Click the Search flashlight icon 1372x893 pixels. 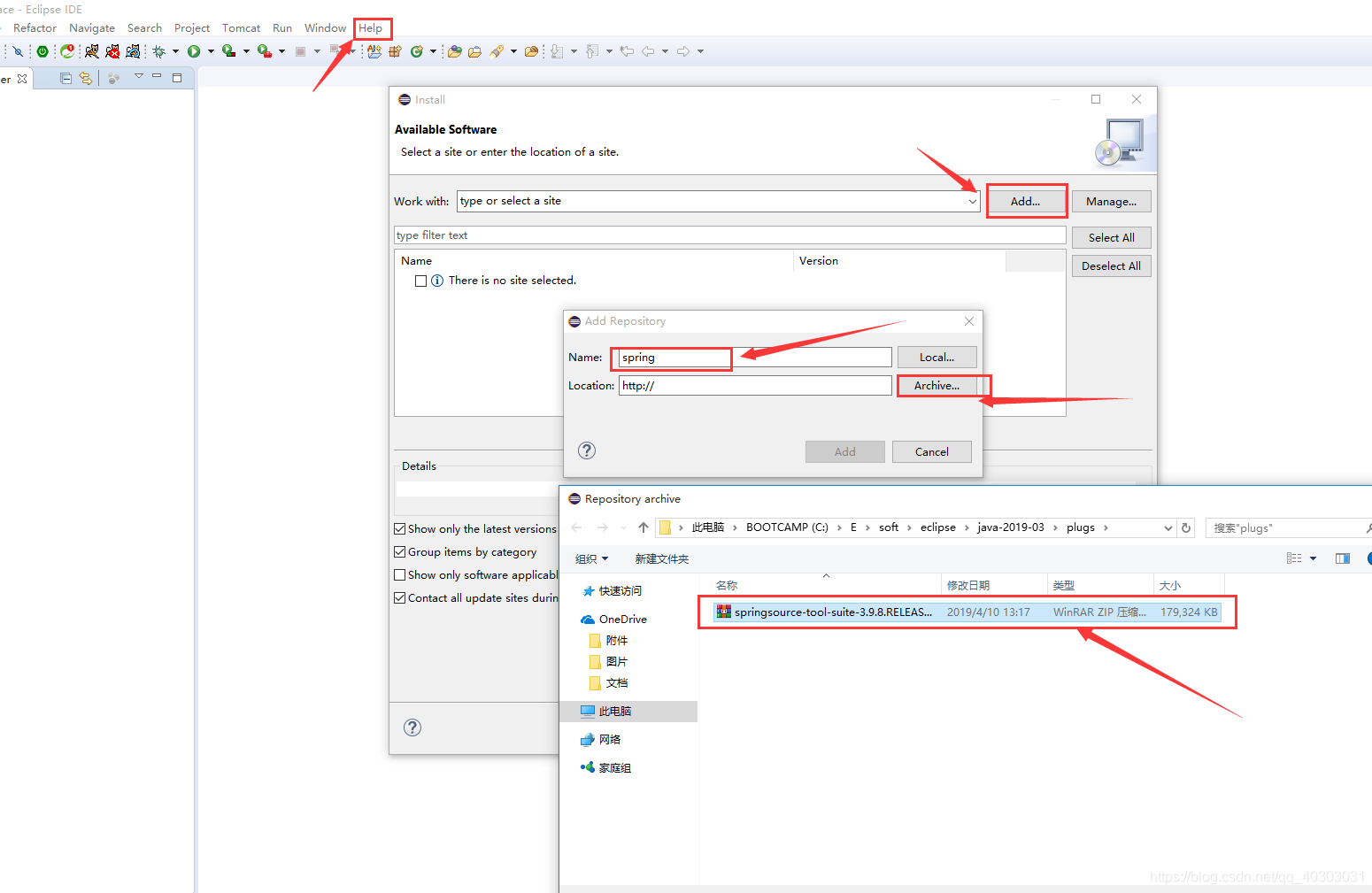coord(497,51)
